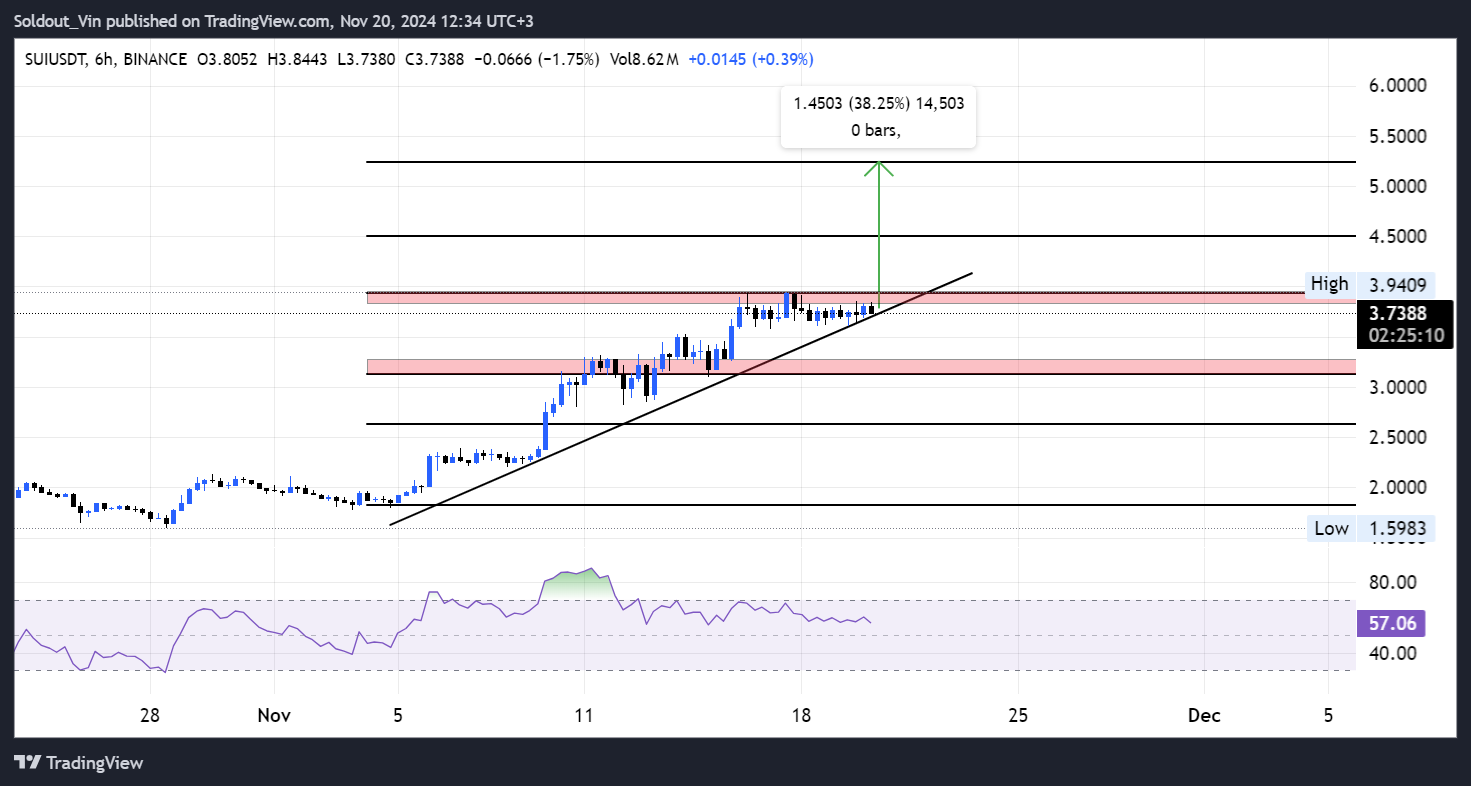Click the 25 date label on time axis

click(1018, 716)
